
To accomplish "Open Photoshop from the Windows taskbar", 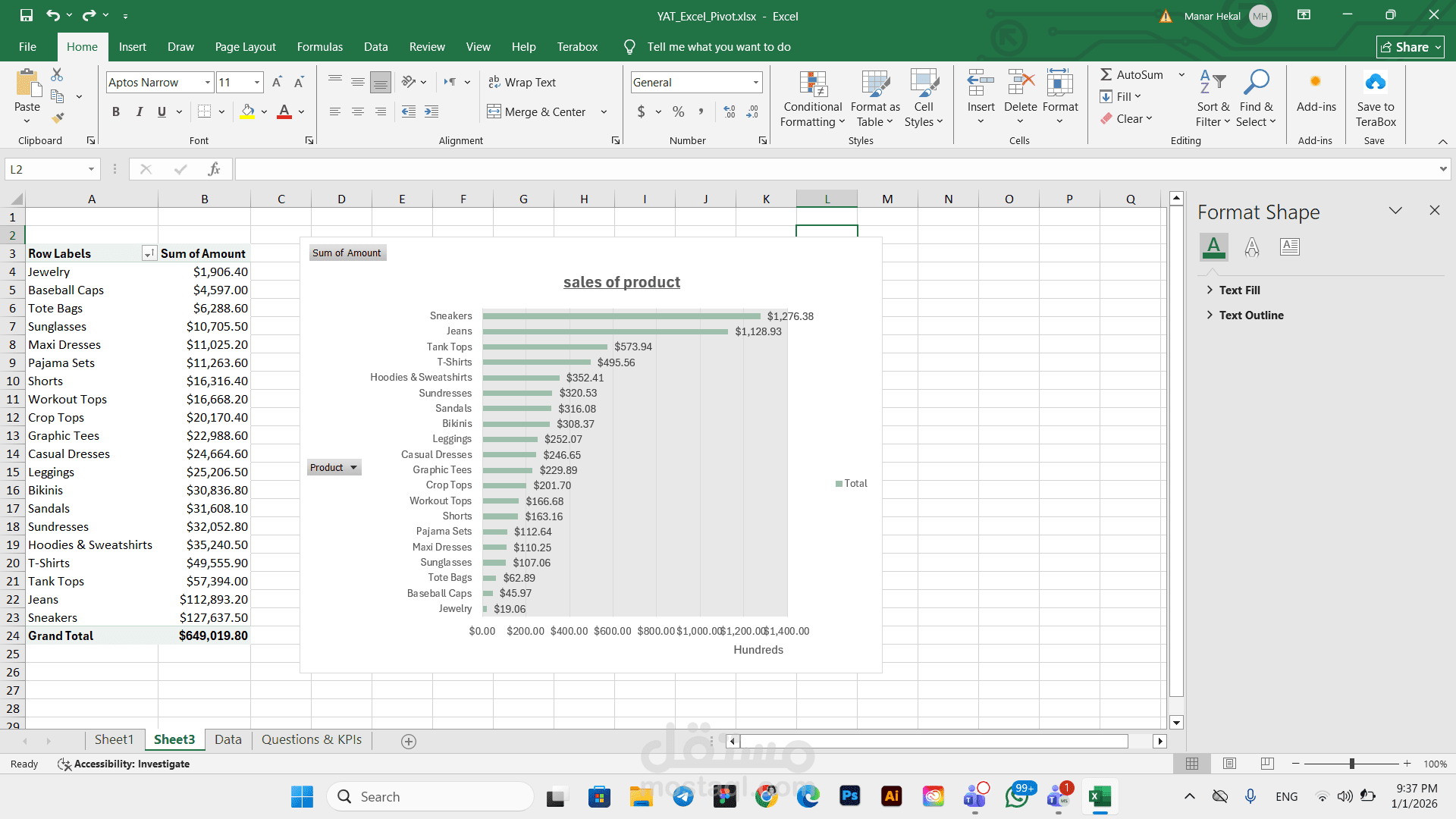I will (x=849, y=796).
